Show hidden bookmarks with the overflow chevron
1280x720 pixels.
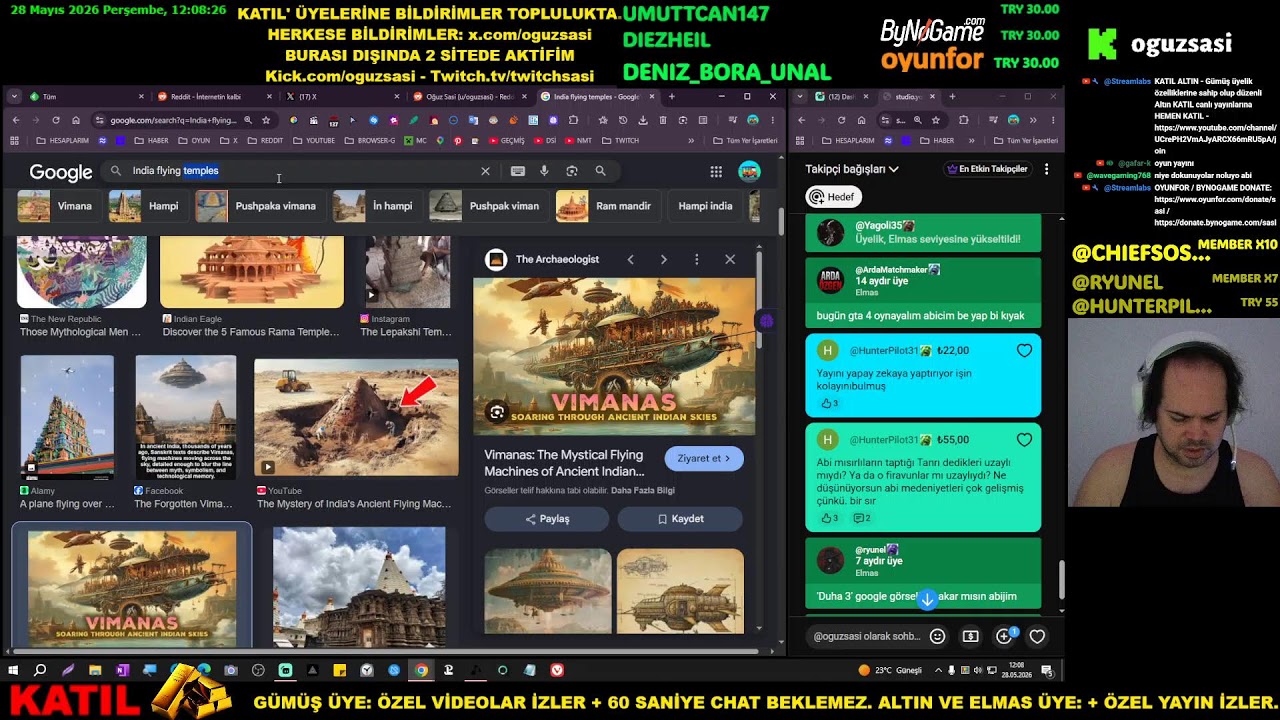pos(690,141)
